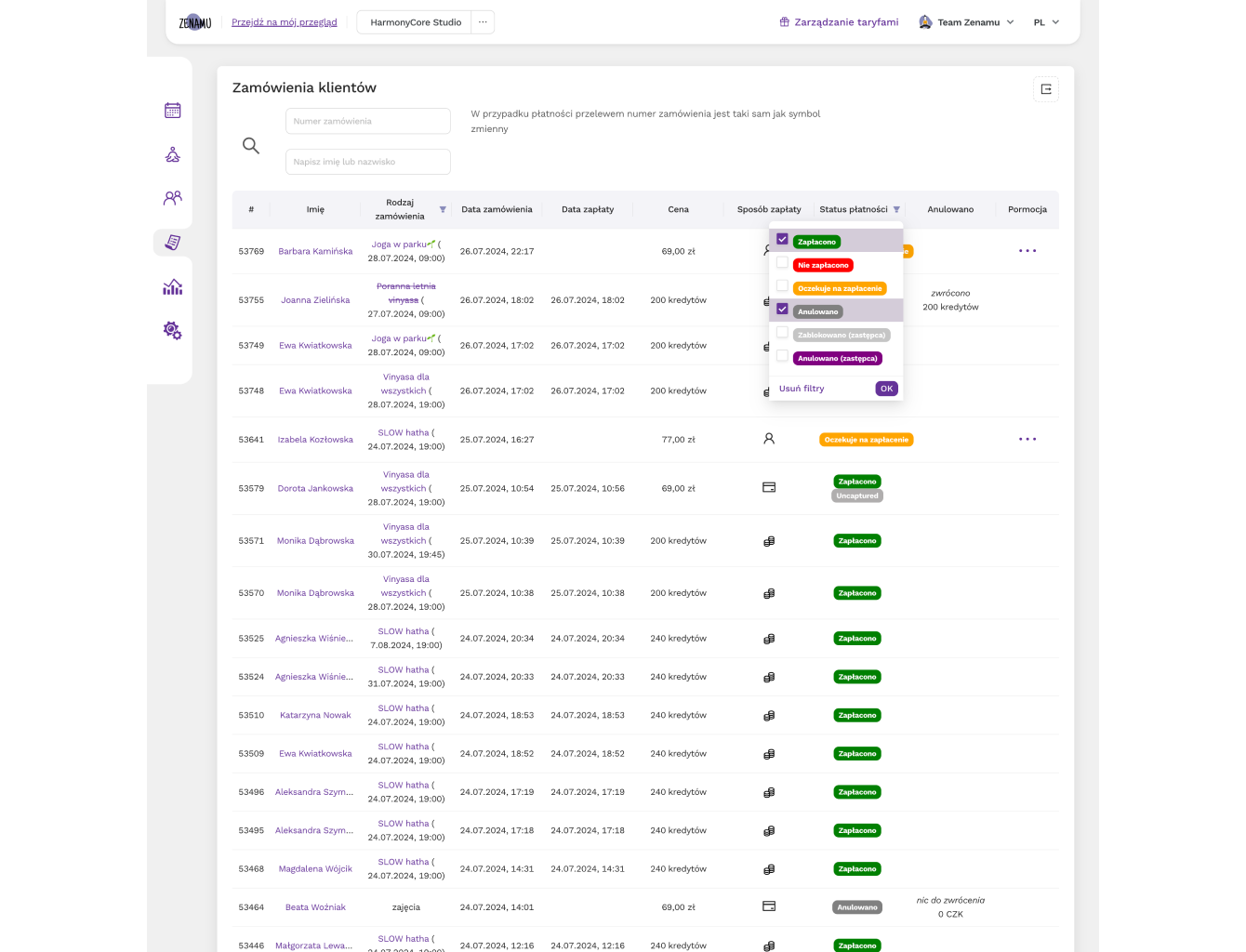This screenshot has width=1246, height=952.
Task: Open client Dorota Jankowska
Action: tap(315, 488)
